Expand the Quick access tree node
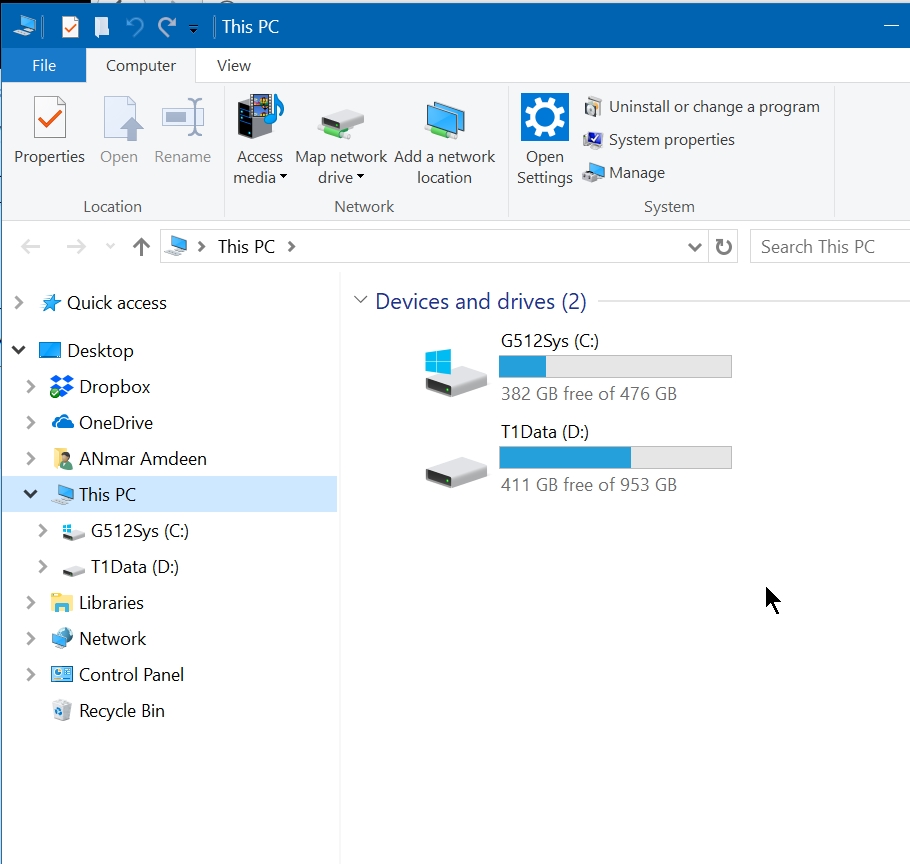910x864 pixels. (19, 303)
